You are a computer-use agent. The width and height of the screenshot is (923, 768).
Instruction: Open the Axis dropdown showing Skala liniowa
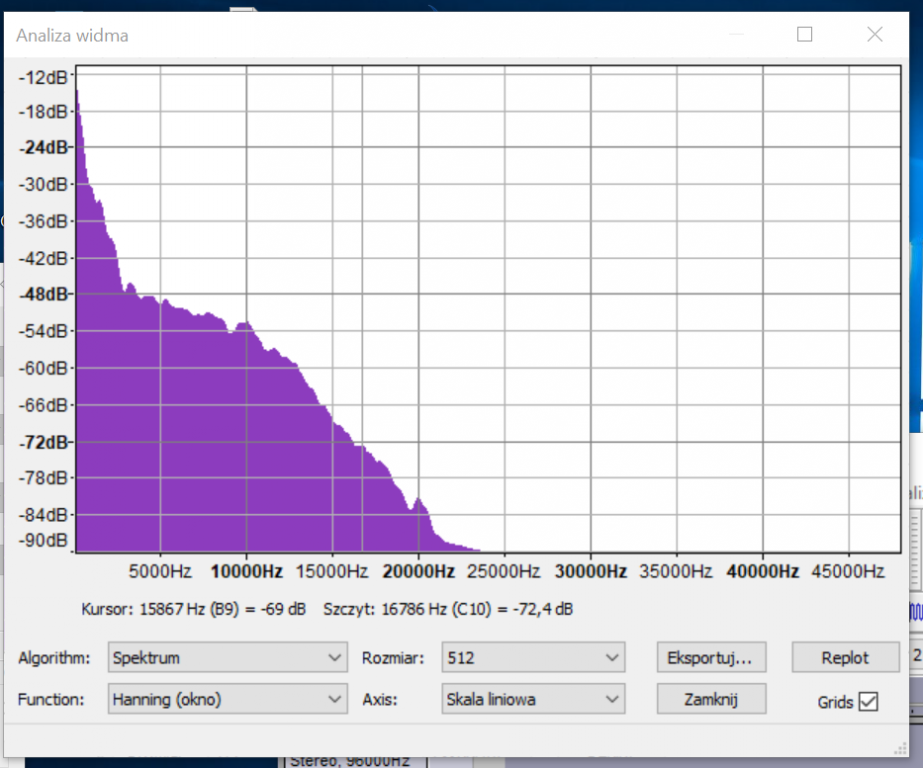(x=533, y=699)
